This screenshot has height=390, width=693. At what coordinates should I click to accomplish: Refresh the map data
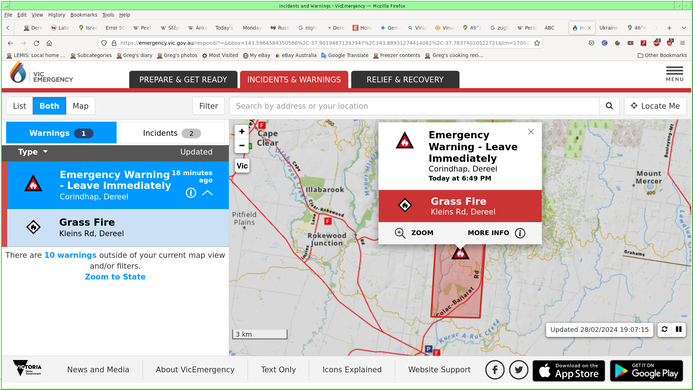coord(664,329)
